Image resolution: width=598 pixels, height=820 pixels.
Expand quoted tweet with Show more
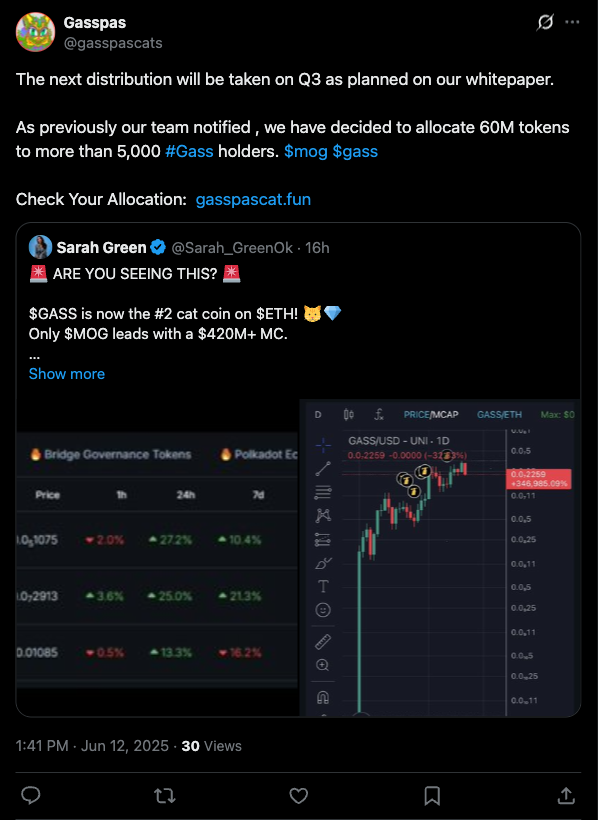click(x=66, y=374)
